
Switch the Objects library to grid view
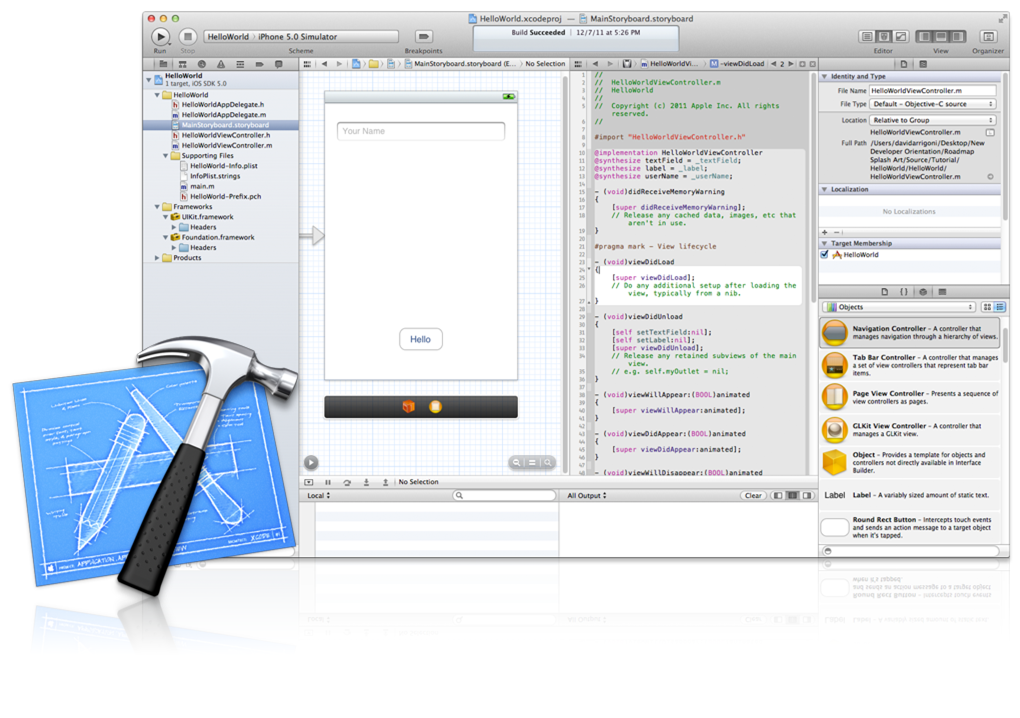[x=988, y=307]
